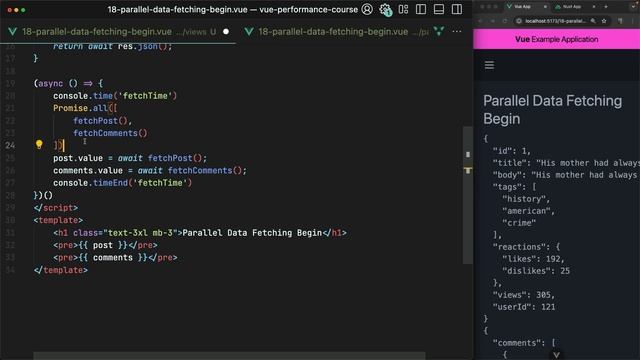Open the hamburger menu in Vue app
Viewport: 640px width, 360px height.
point(489,65)
